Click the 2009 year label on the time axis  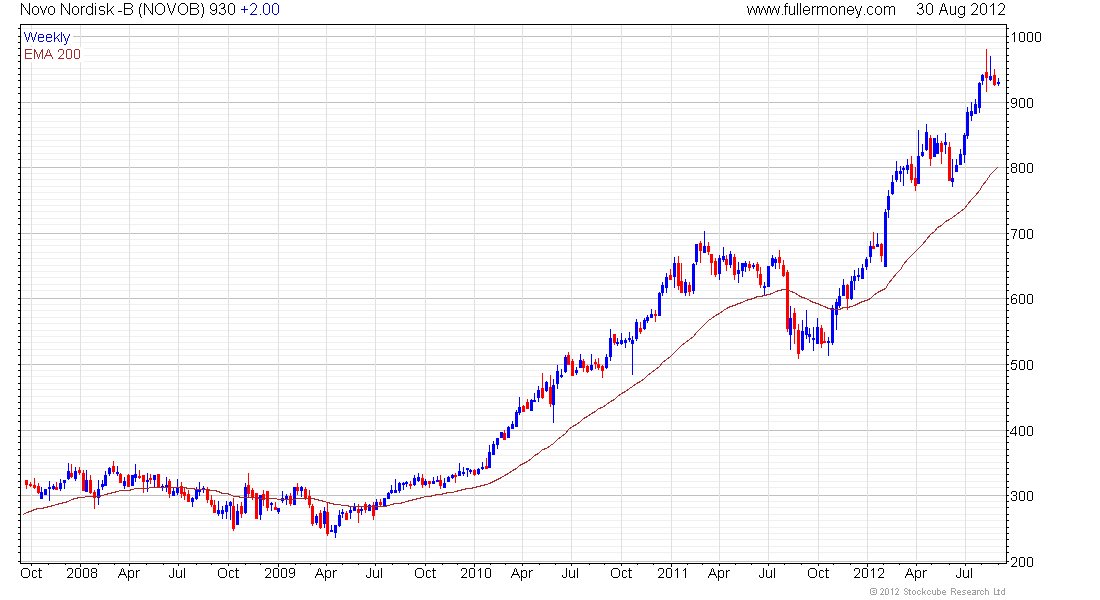click(x=280, y=573)
